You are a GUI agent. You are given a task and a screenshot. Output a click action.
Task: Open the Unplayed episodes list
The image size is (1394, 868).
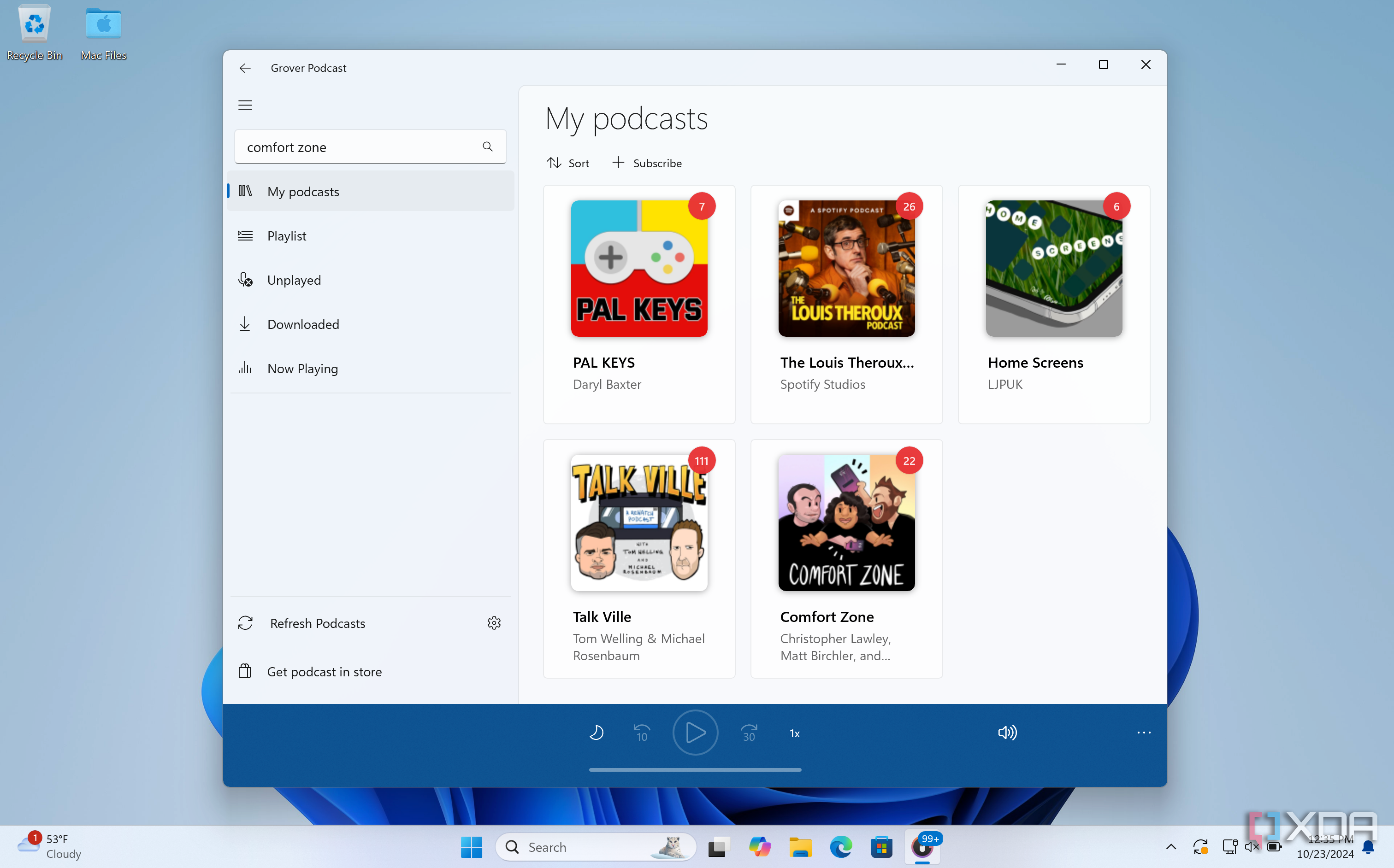click(x=371, y=280)
